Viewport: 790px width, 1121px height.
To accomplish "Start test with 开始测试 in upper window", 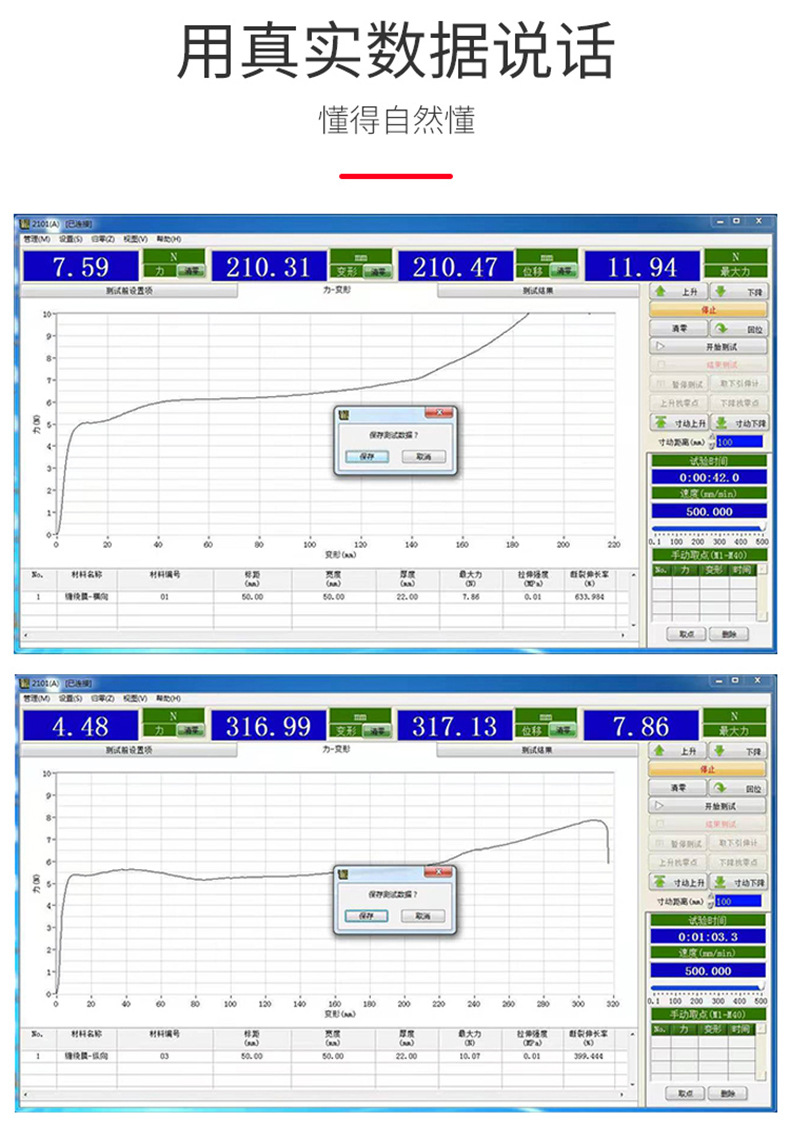I will [708, 346].
